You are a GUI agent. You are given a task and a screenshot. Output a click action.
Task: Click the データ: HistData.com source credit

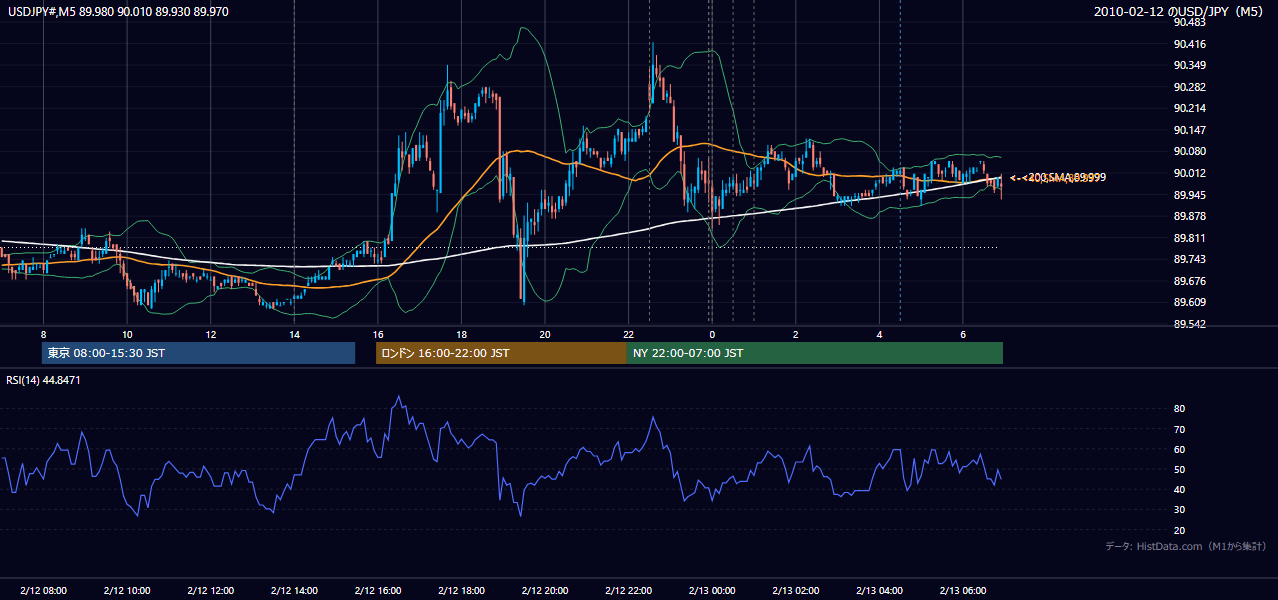tap(1186, 546)
